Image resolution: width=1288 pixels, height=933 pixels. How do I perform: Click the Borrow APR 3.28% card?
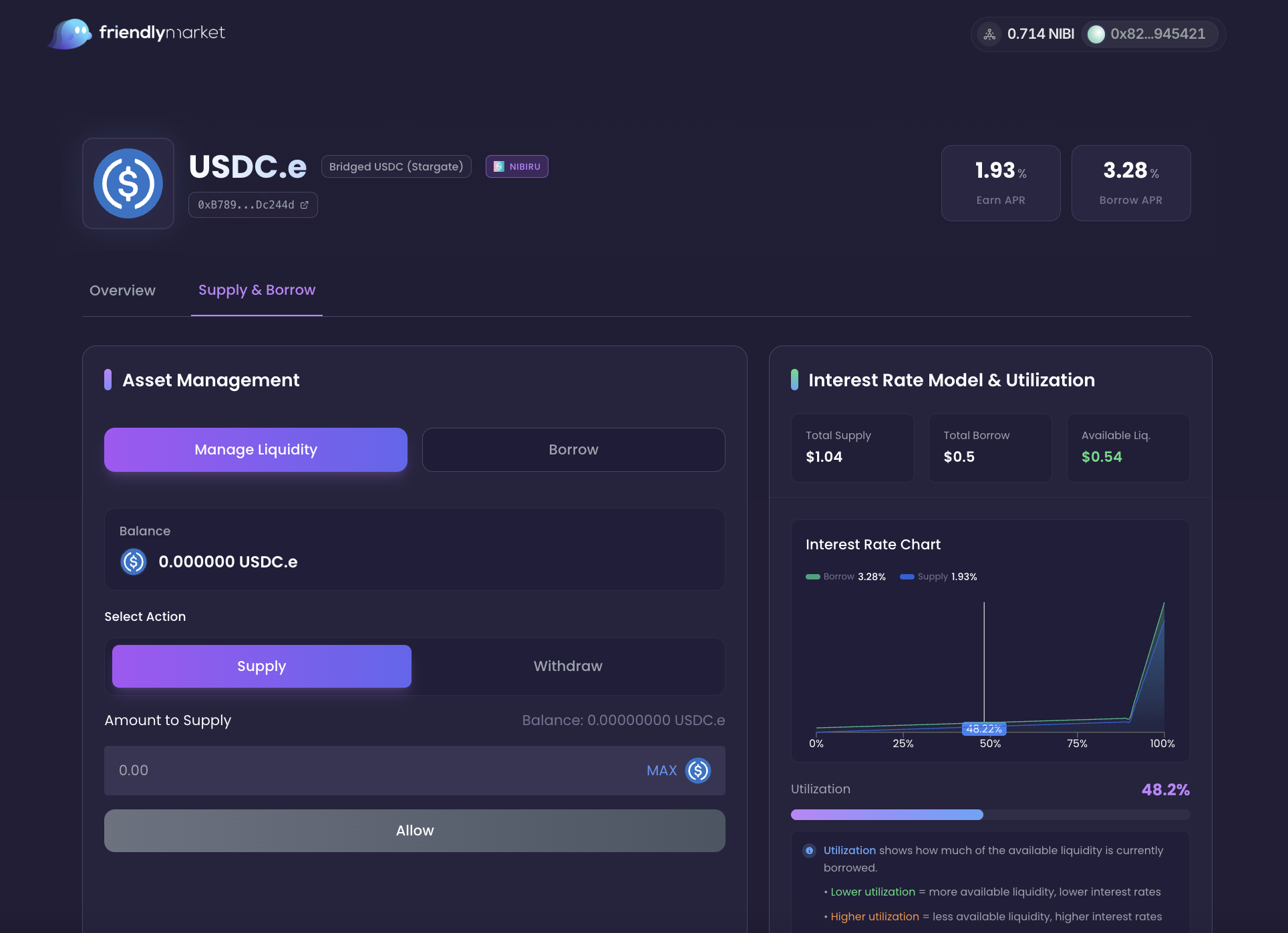[1131, 183]
